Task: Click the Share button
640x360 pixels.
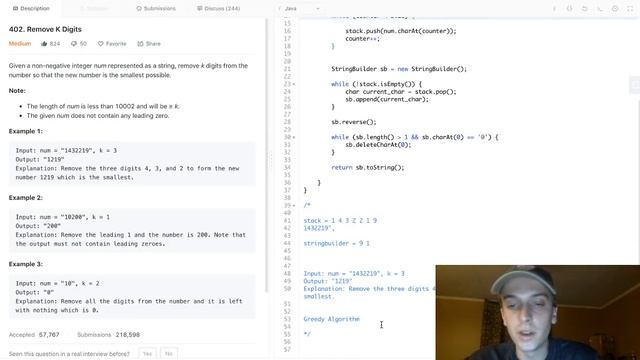Action: [149, 44]
